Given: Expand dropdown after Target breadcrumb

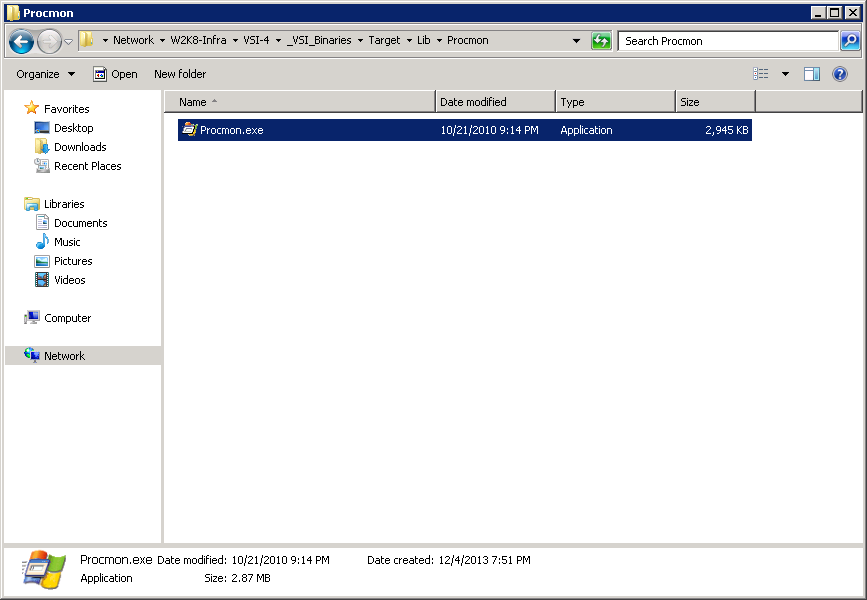Looking at the screenshot, I should 409,40.
